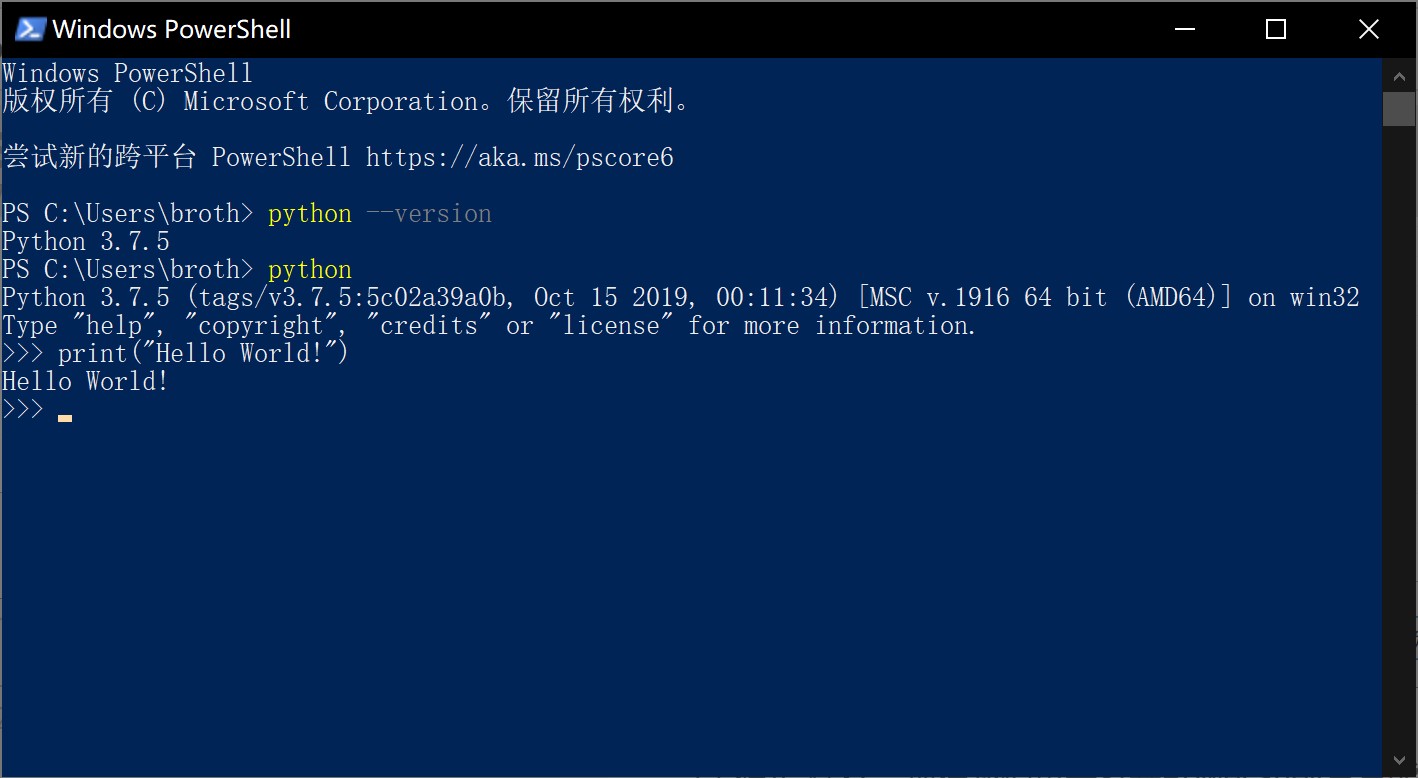Click the scrollbar up arrow
The image size is (1418, 778).
(1400, 75)
